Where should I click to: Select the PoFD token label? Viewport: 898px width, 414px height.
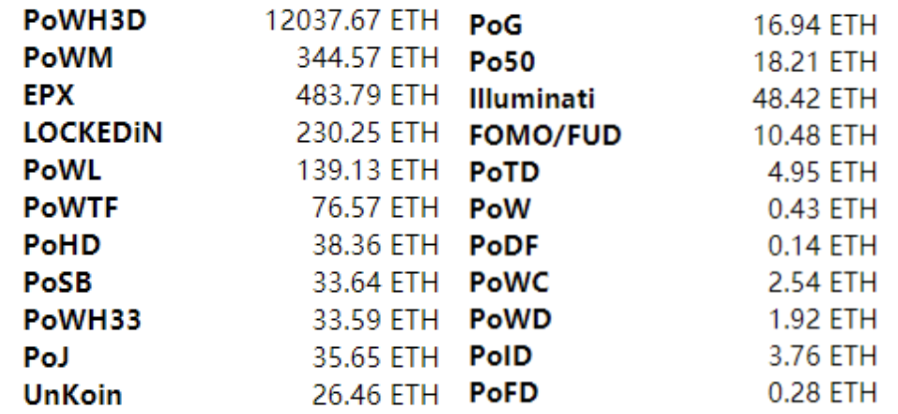coord(496,394)
